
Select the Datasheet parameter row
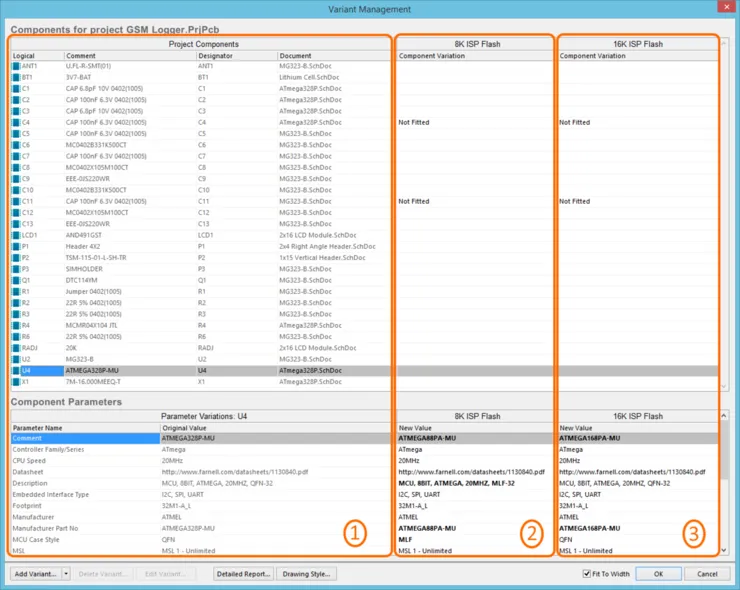[85, 472]
